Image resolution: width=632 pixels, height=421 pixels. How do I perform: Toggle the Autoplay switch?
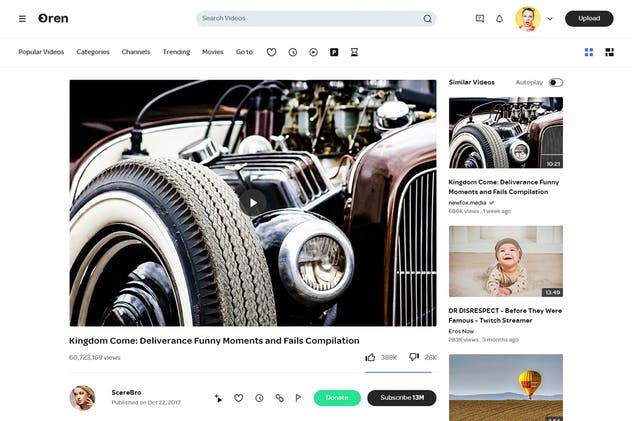click(x=556, y=83)
